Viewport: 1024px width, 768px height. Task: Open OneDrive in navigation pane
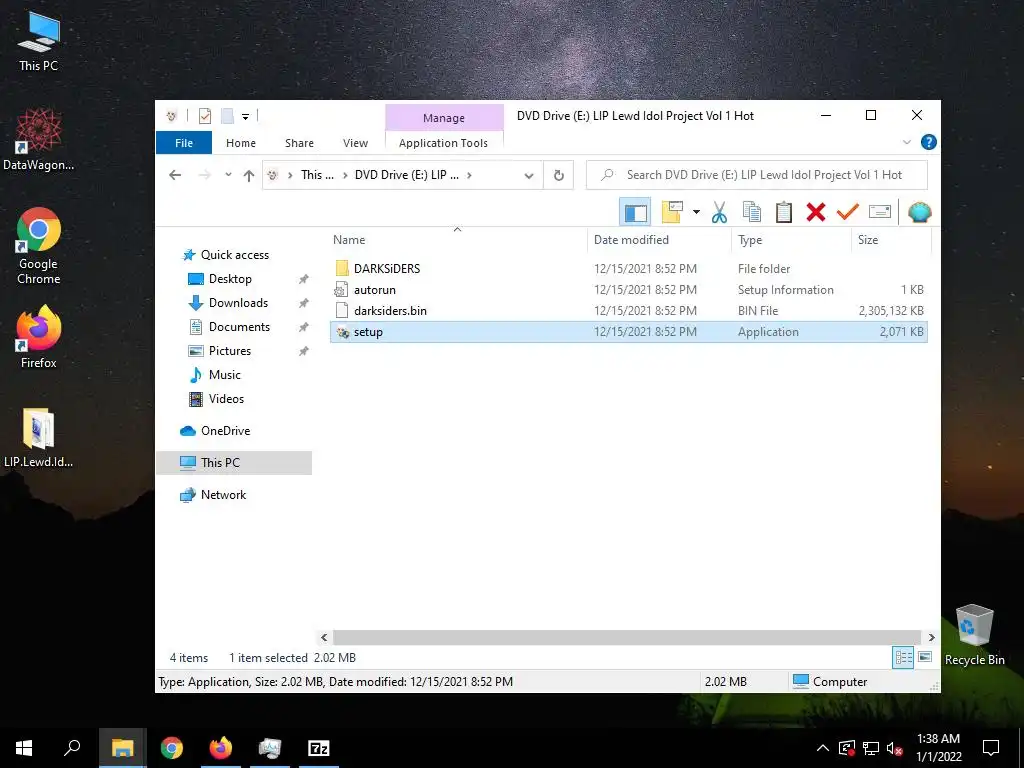tap(225, 431)
